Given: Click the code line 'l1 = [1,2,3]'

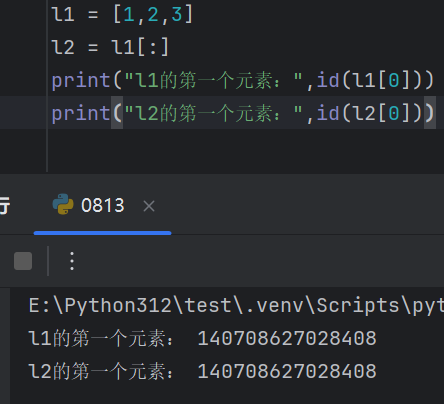Looking at the screenshot, I should click(x=122, y=14).
